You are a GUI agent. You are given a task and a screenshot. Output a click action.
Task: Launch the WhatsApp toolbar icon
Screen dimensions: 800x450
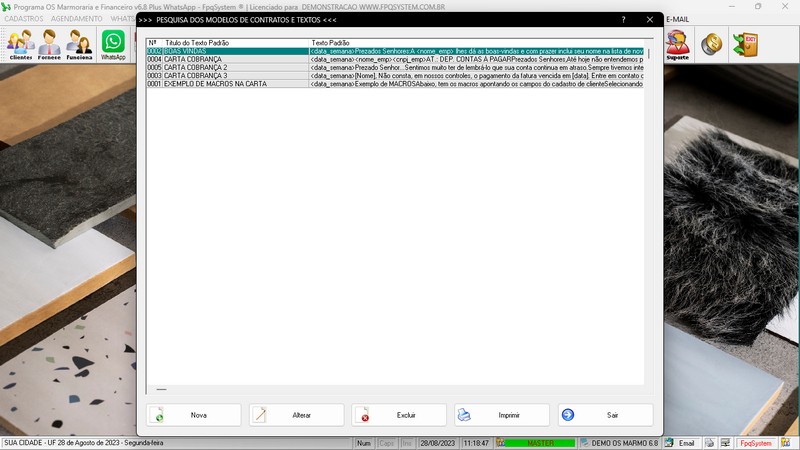coord(113,45)
